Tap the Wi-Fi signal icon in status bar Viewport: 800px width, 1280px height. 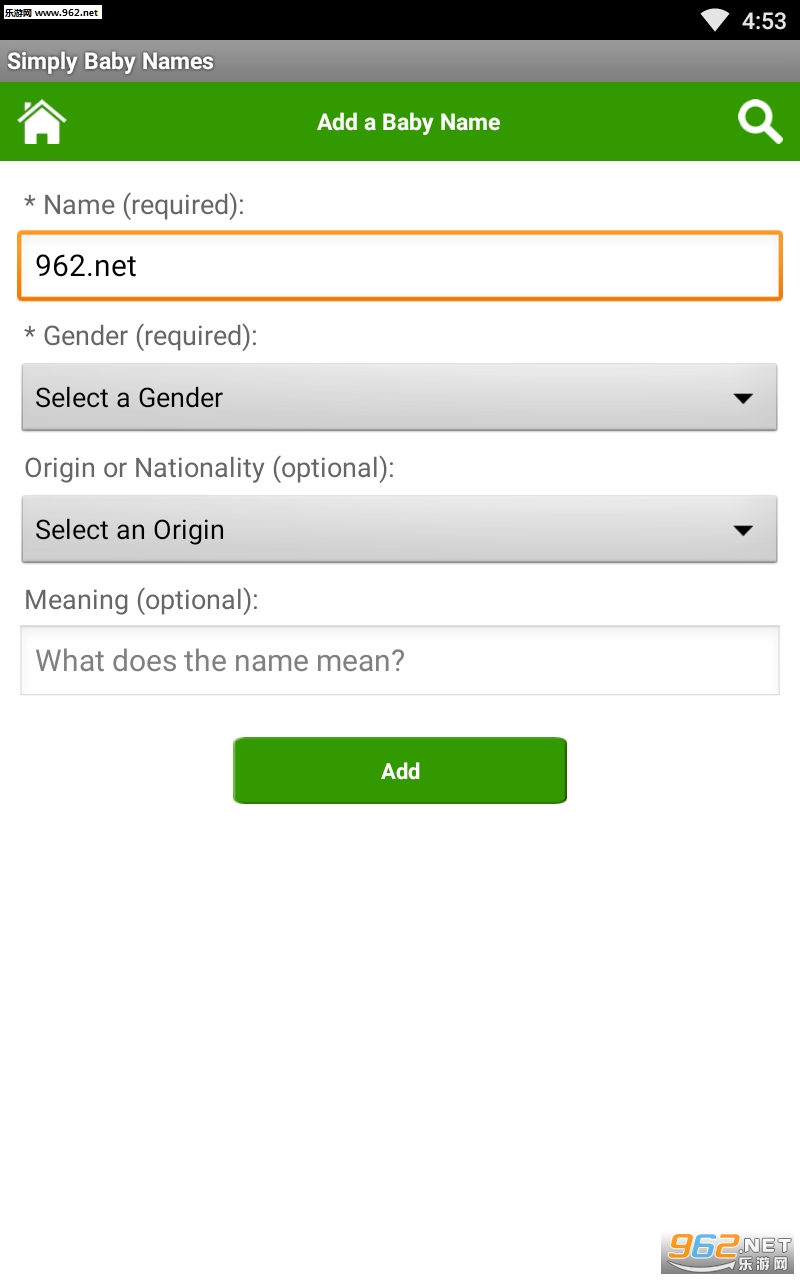coord(715,20)
